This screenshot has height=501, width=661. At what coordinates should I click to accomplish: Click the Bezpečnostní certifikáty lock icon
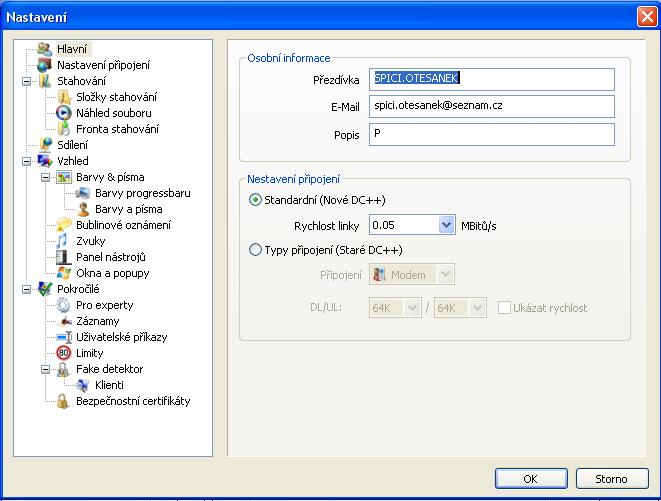[x=64, y=401]
